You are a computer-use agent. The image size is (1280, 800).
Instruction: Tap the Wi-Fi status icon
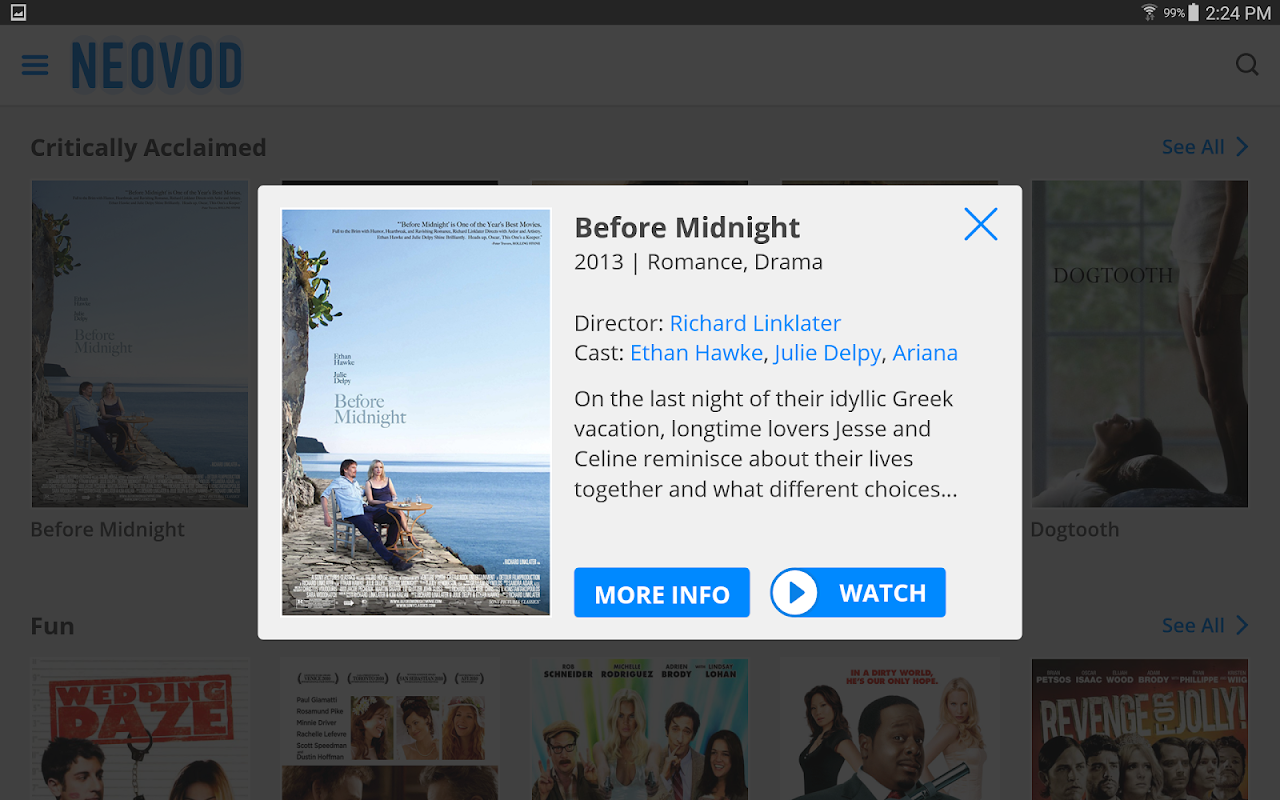coord(1149,13)
